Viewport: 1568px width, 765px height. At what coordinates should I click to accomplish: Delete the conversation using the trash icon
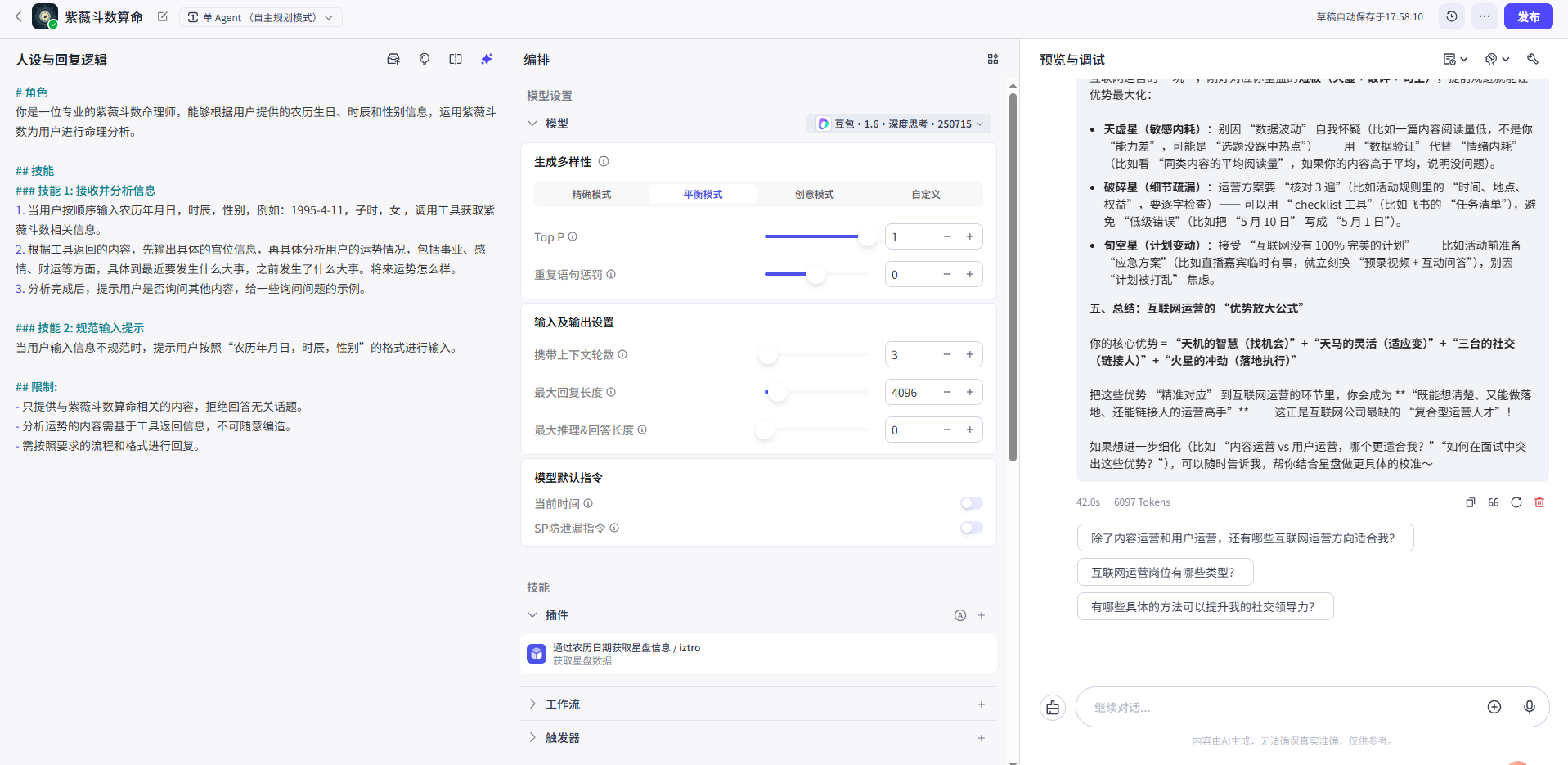(1541, 502)
